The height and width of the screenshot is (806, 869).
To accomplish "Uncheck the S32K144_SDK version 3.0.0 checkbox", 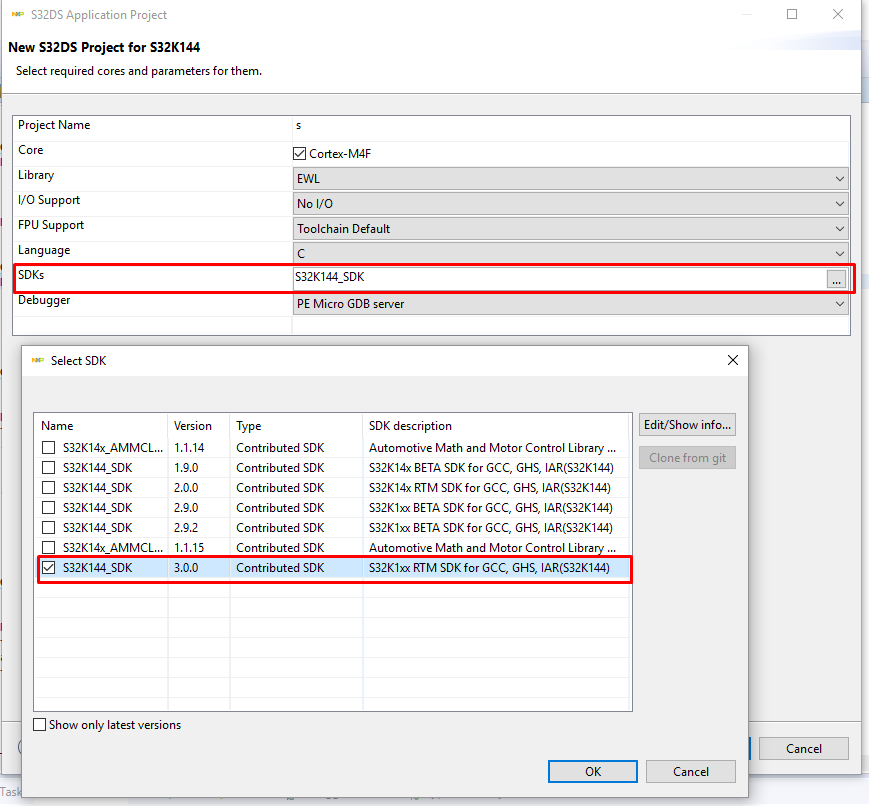I will (x=49, y=567).
